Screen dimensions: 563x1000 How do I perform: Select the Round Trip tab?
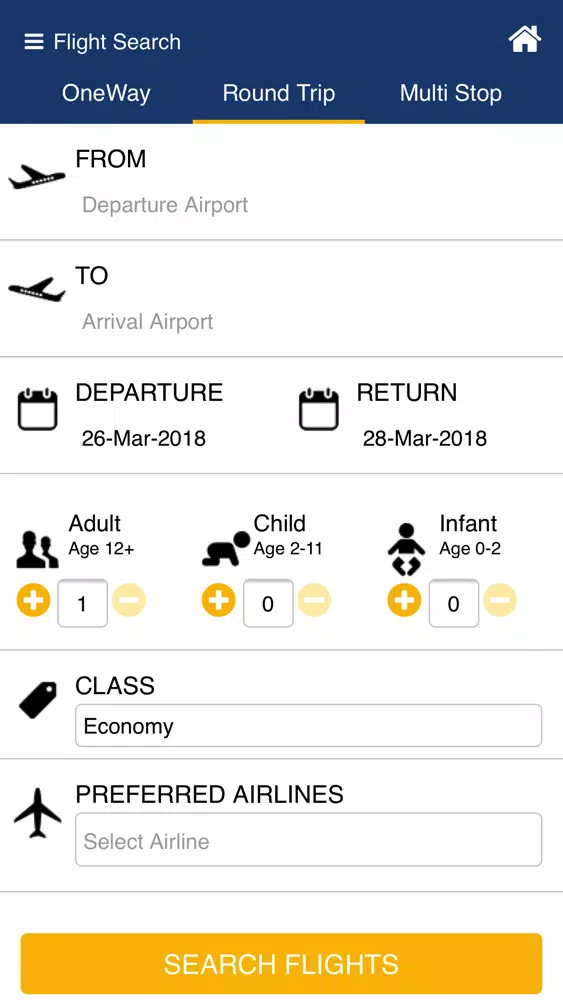point(279,93)
